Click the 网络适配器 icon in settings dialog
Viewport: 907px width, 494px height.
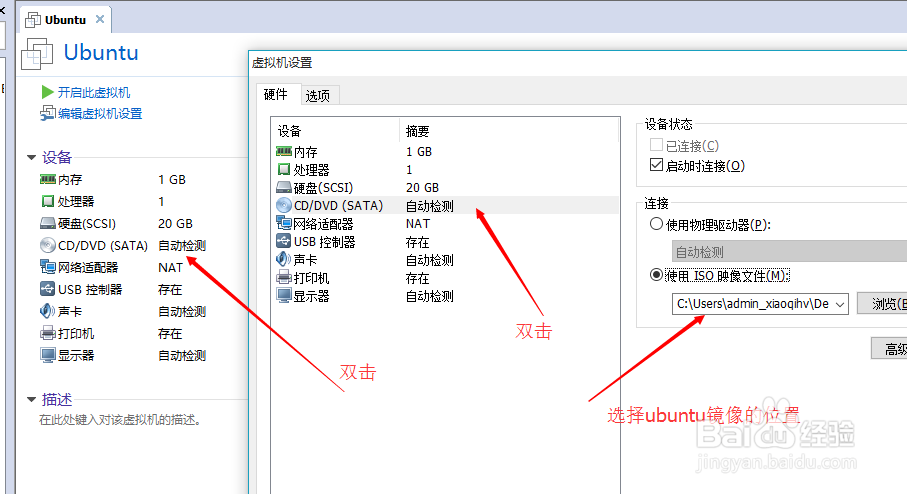tap(283, 223)
